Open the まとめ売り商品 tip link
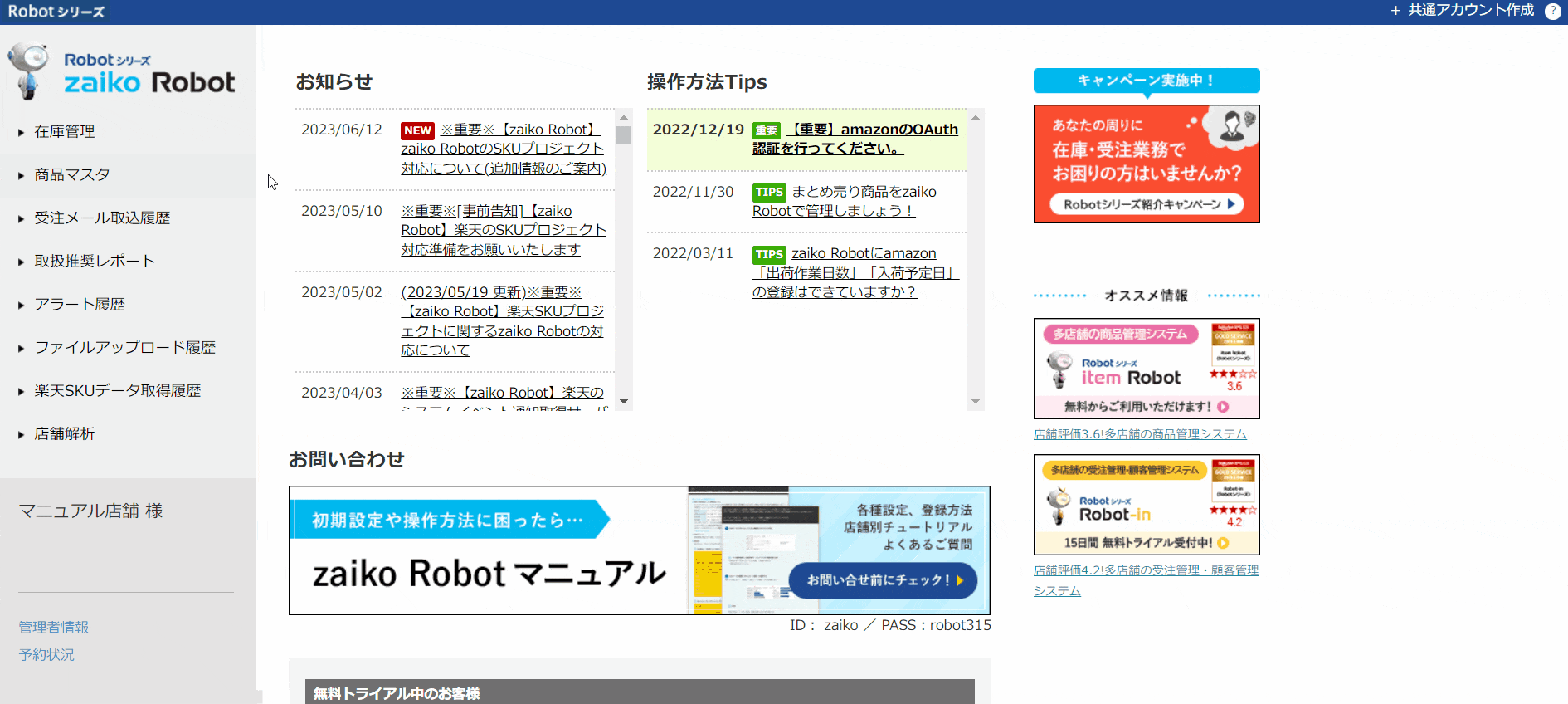This screenshot has height=704, width=1568. point(845,202)
